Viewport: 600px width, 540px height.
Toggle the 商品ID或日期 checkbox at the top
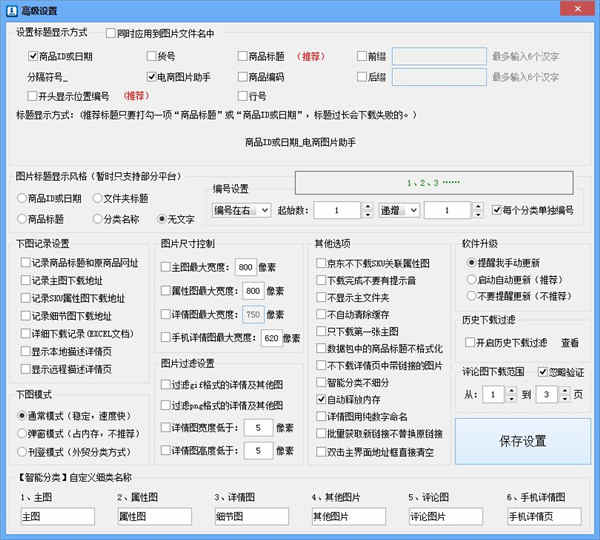click(x=34, y=56)
